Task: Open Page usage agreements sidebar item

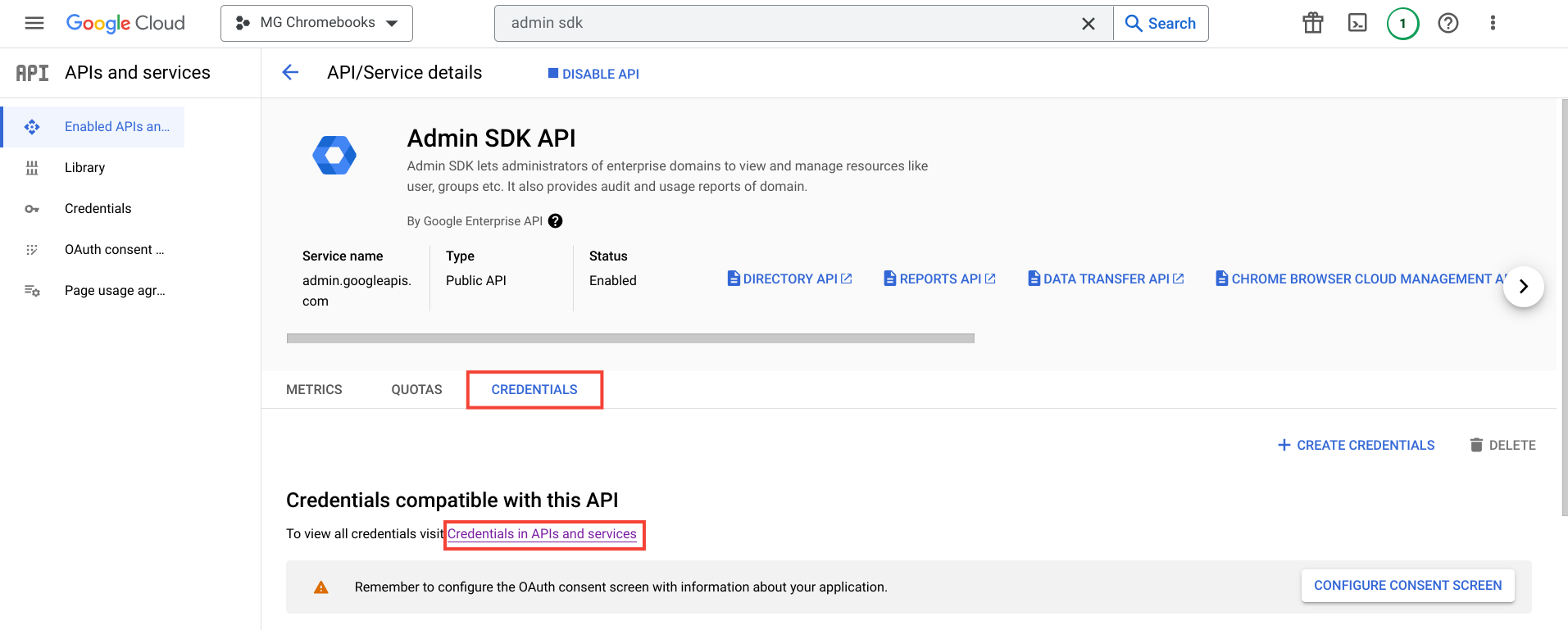Action: [x=116, y=290]
